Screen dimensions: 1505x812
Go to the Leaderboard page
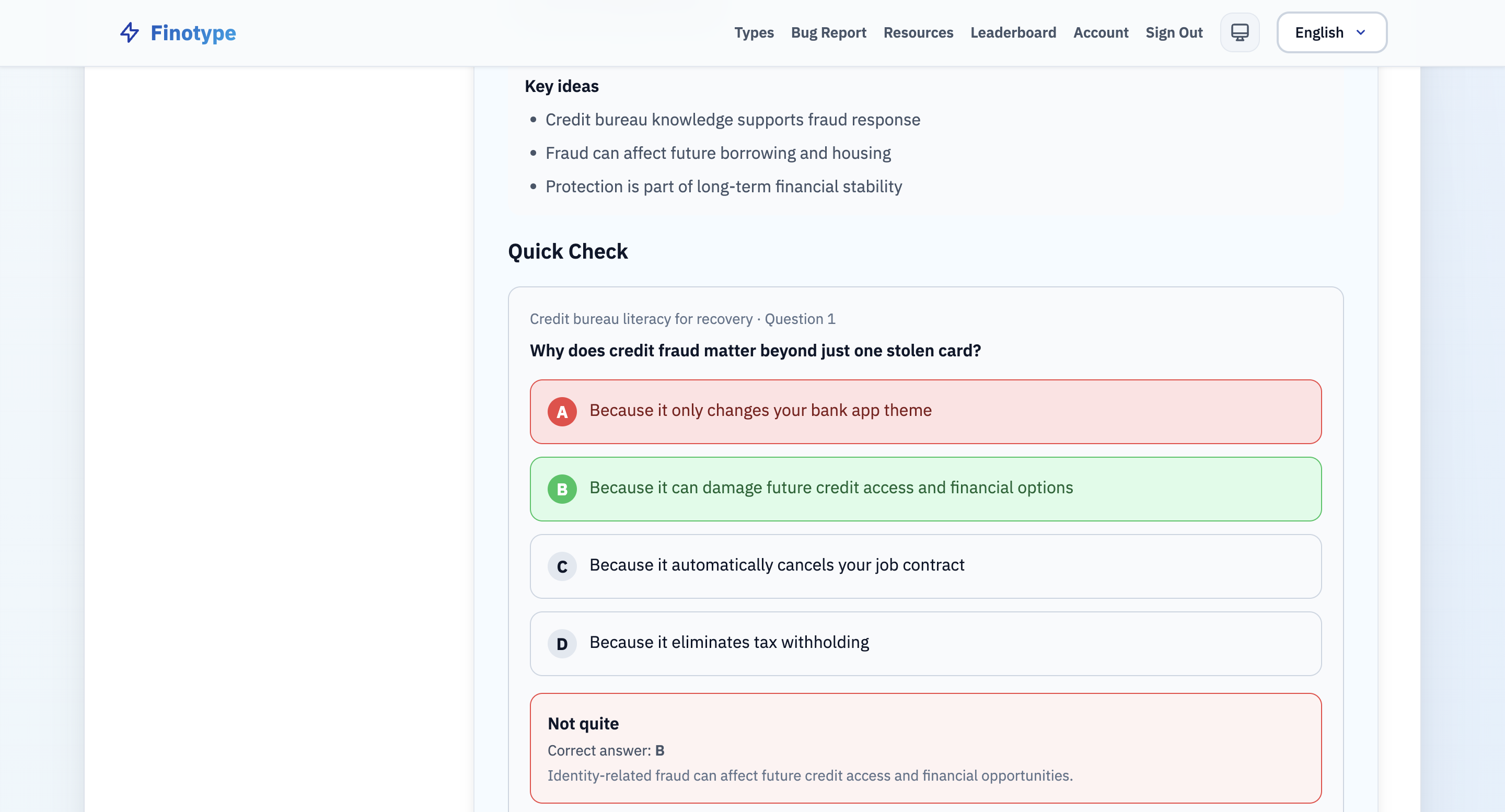coord(1013,33)
